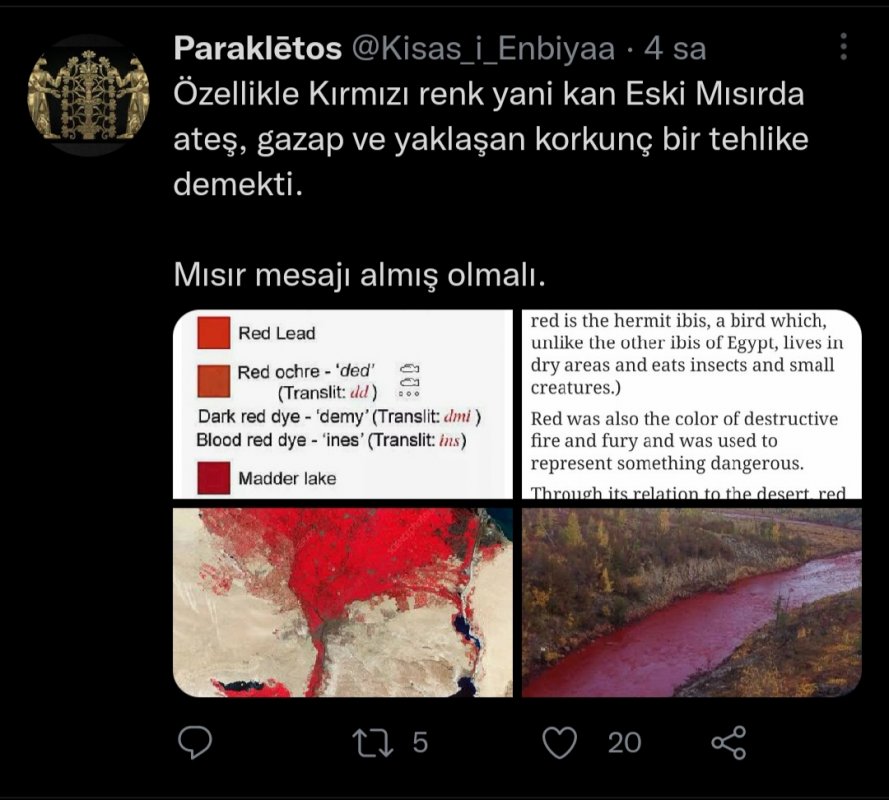Image resolution: width=889 pixels, height=800 pixels.
Task: Open the share icon
Action: [729, 742]
